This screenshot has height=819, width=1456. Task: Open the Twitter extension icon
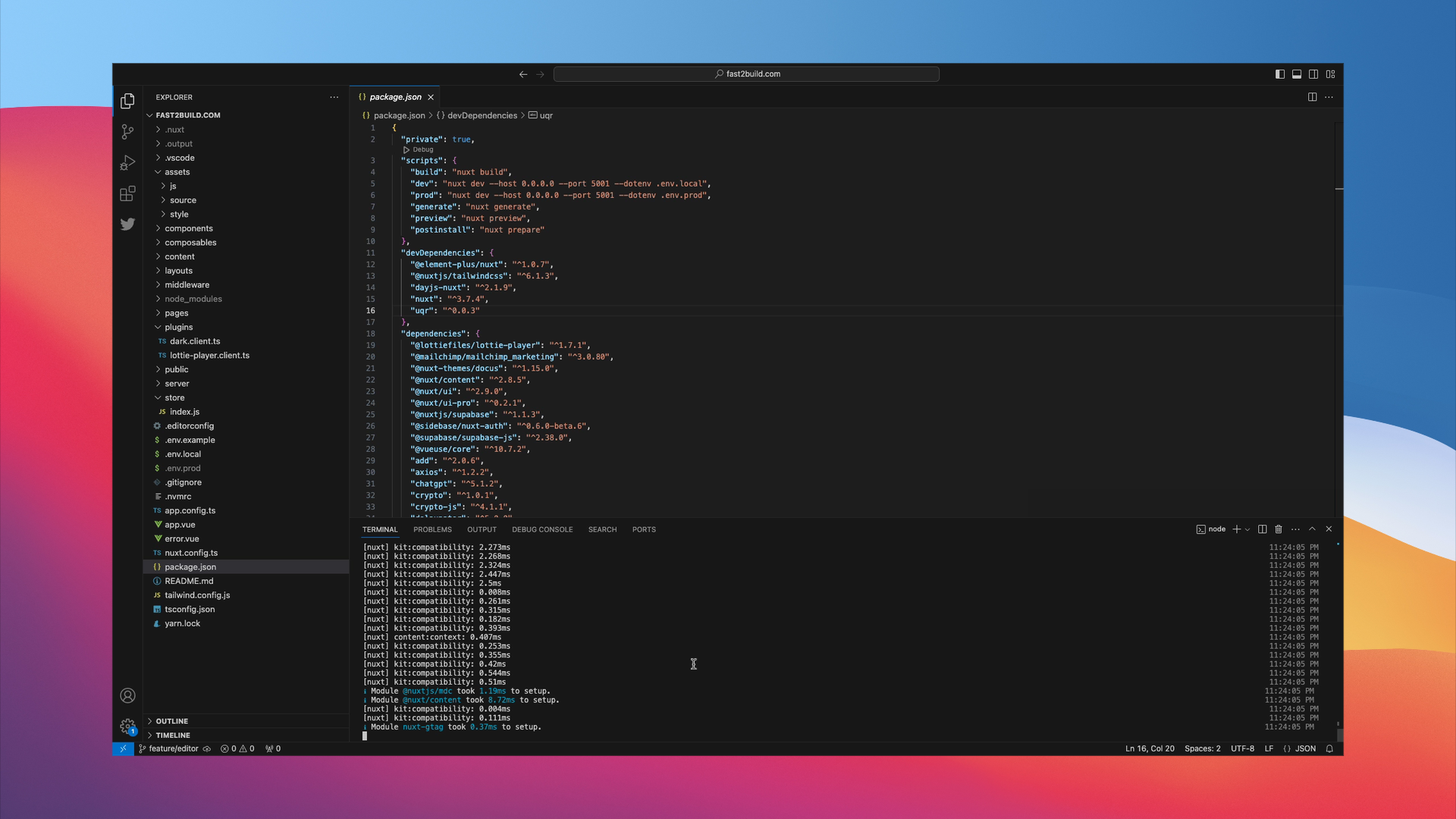click(x=127, y=224)
